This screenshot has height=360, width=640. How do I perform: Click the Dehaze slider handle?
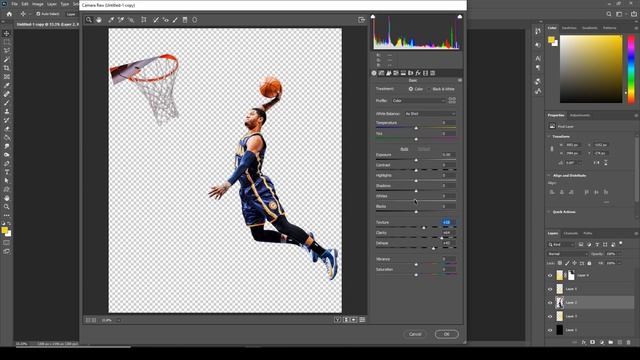(x=433, y=248)
